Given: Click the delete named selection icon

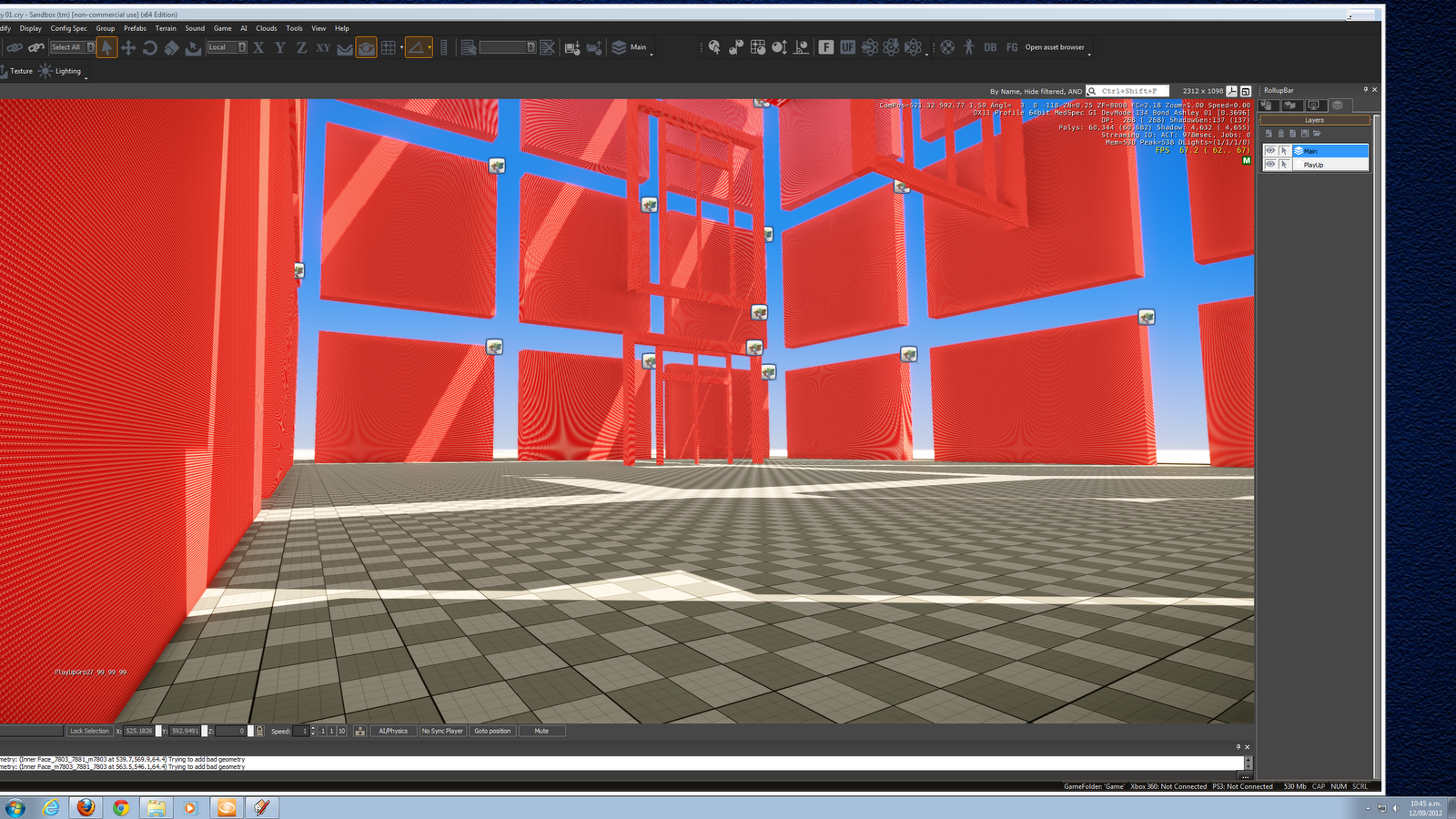Looking at the screenshot, I should coord(547,47).
